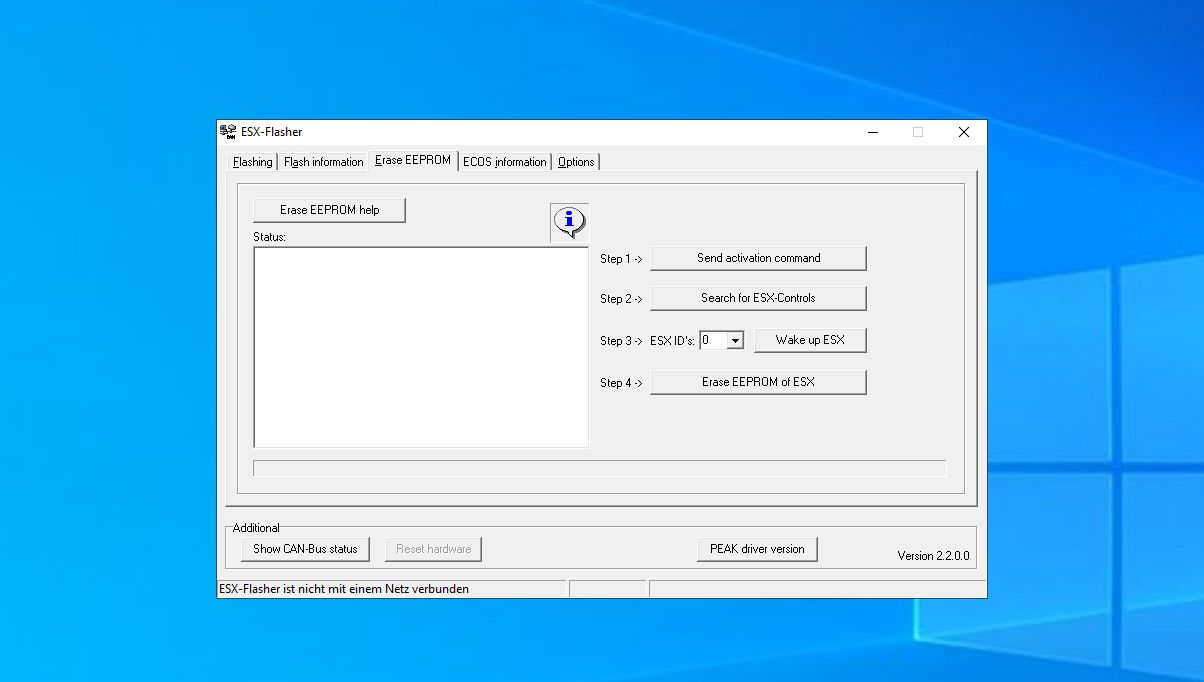
Task: Click the progress bar below the status area
Action: [600, 467]
